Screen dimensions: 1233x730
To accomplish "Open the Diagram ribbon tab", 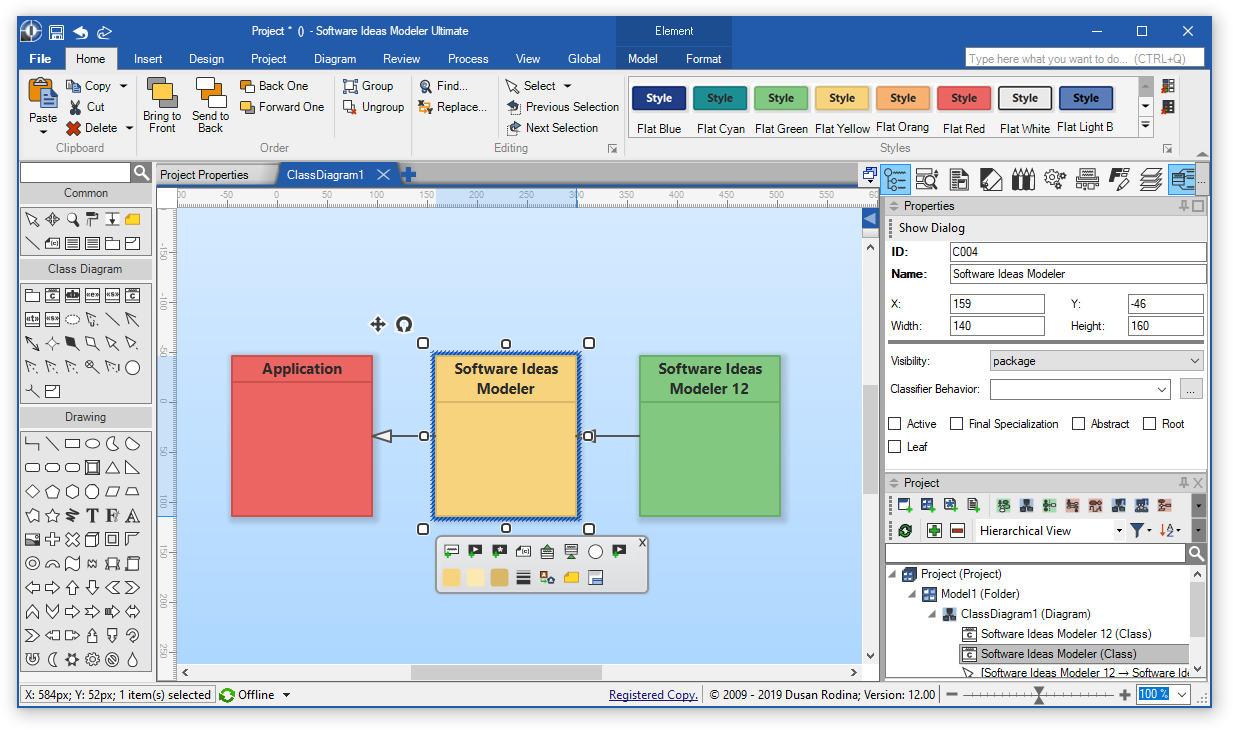I will point(335,59).
